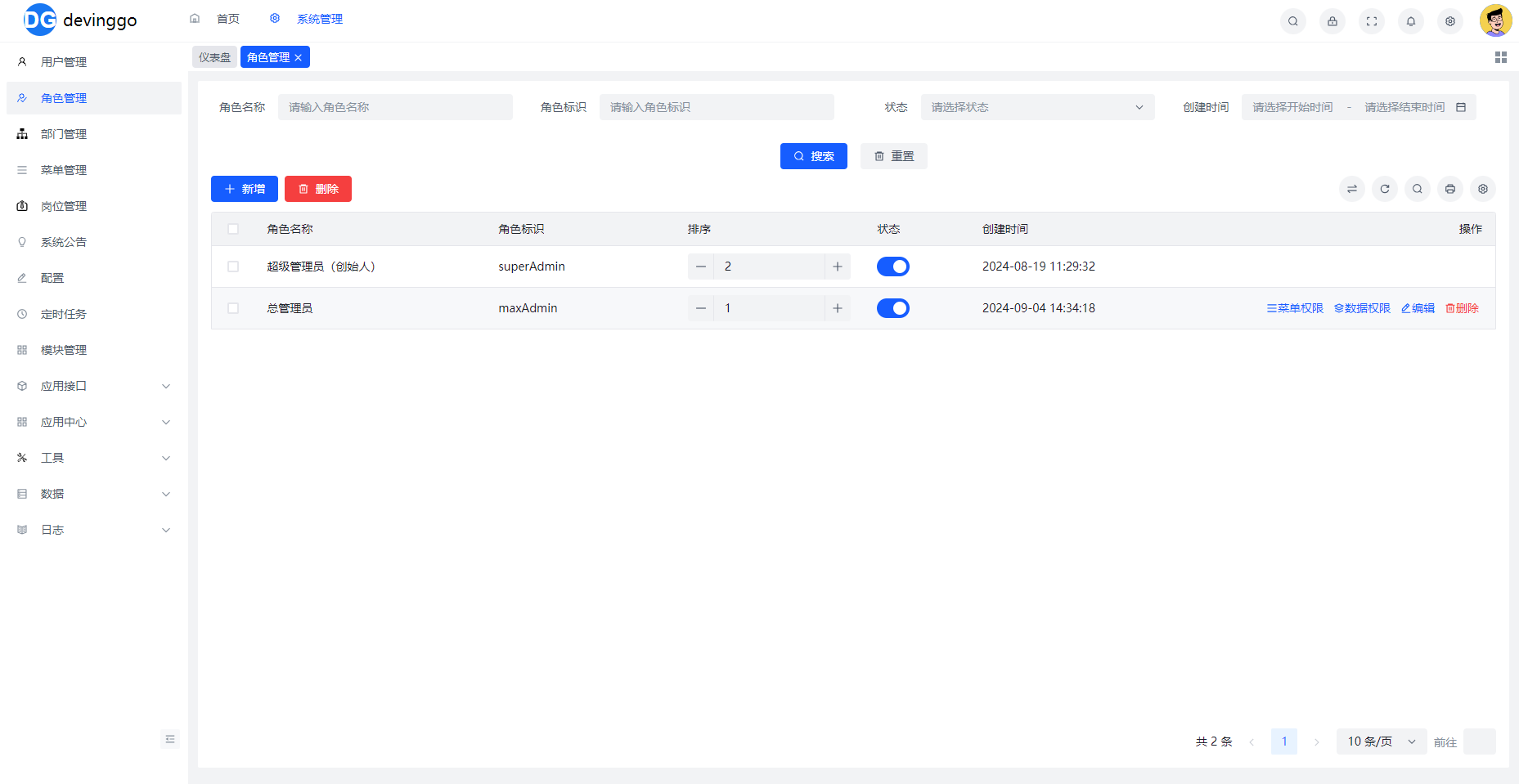Image resolution: width=1519 pixels, height=784 pixels.
Task: Go to next page arrow
Action: tap(1317, 741)
